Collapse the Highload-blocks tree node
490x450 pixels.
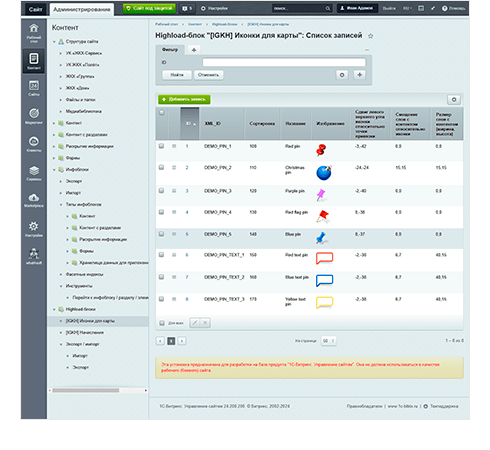click(54, 309)
